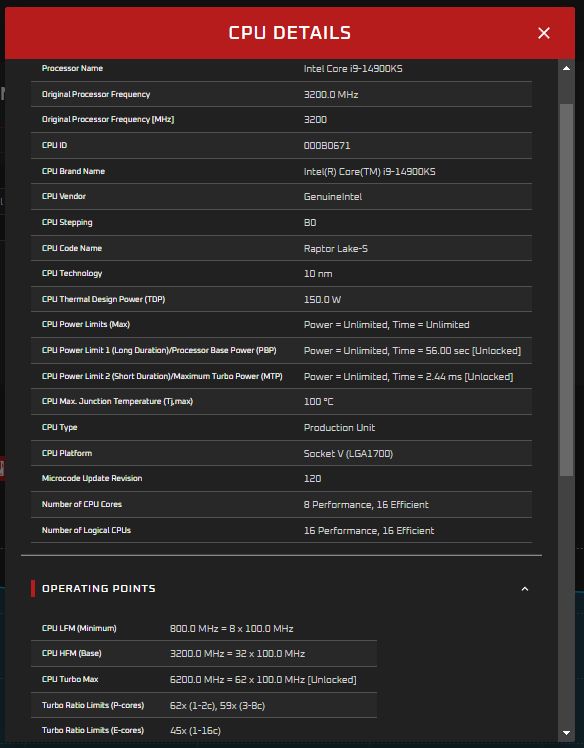Click the CPU Turbo Max label
The width and height of the screenshot is (584, 748).
tap(70, 679)
